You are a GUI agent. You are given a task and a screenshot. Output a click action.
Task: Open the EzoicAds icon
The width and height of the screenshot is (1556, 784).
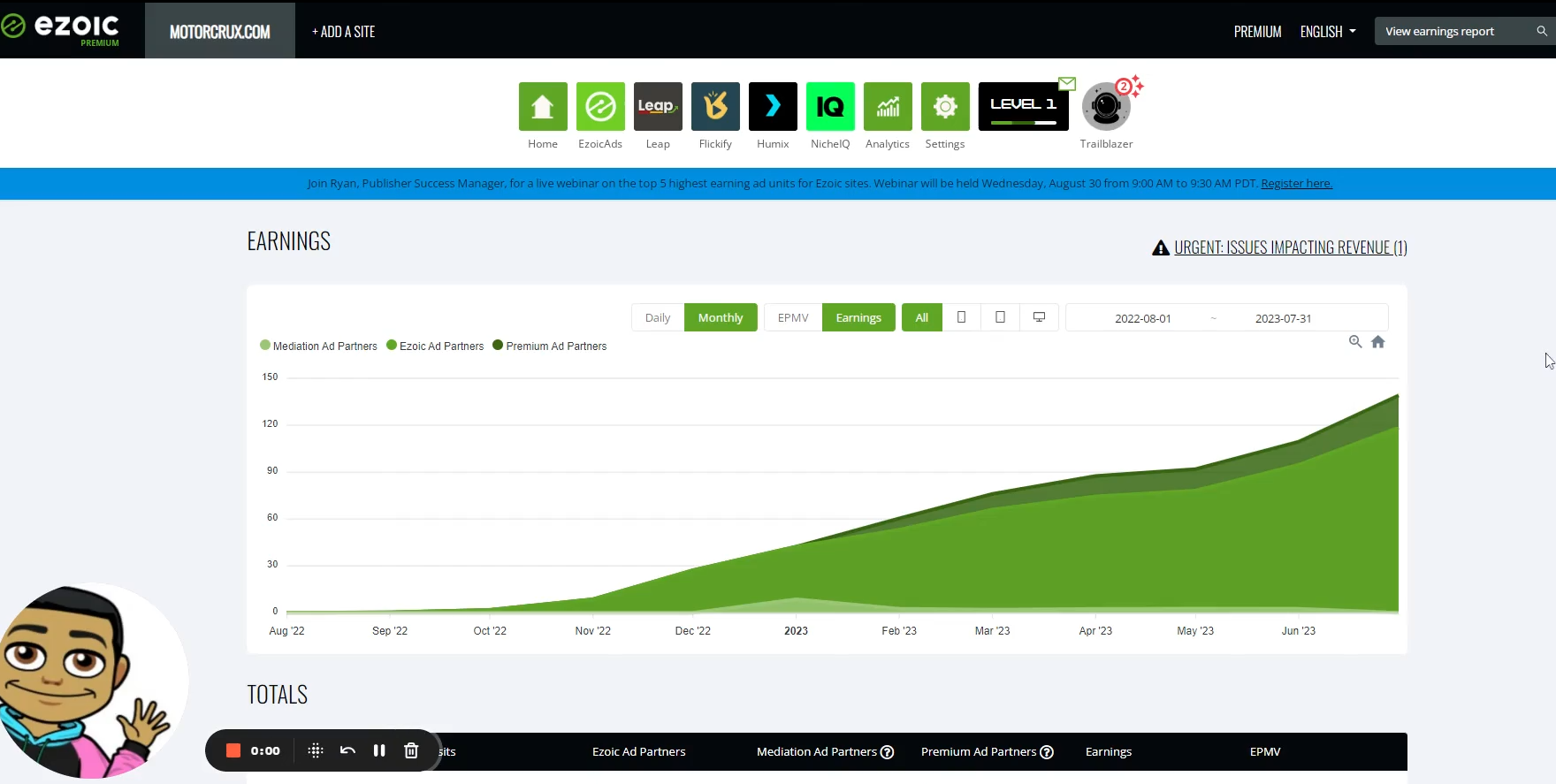tap(600, 106)
